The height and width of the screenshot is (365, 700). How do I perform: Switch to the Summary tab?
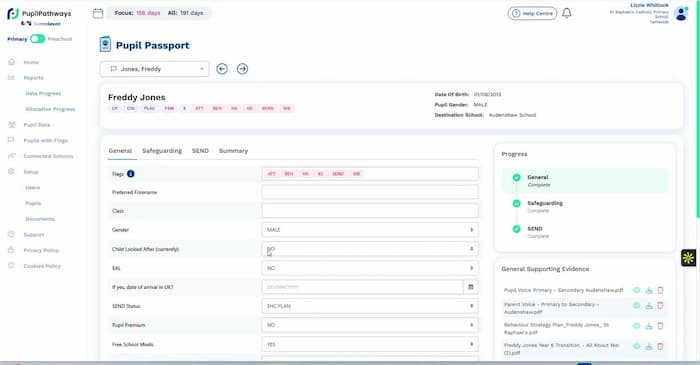pyautogui.click(x=233, y=151)
